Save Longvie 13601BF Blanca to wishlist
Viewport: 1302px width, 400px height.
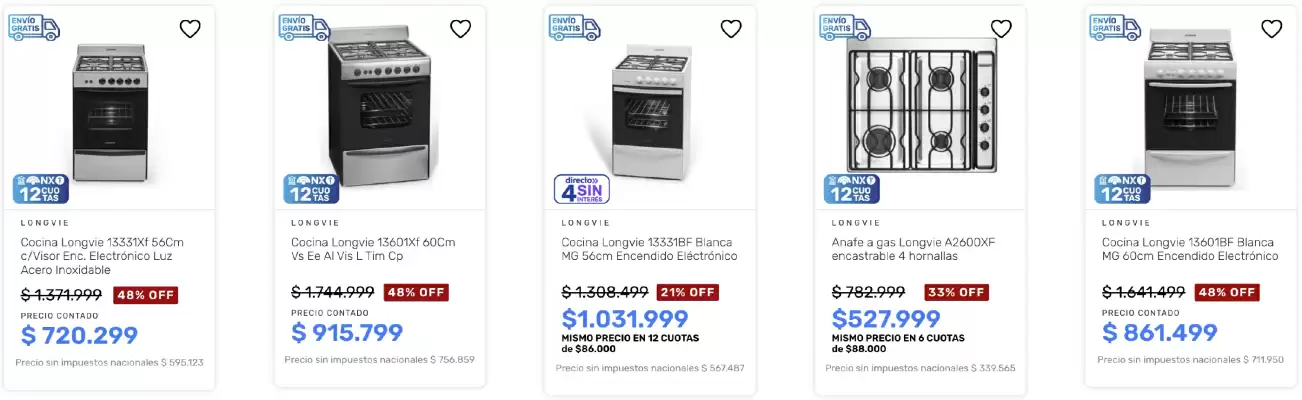1271,29
